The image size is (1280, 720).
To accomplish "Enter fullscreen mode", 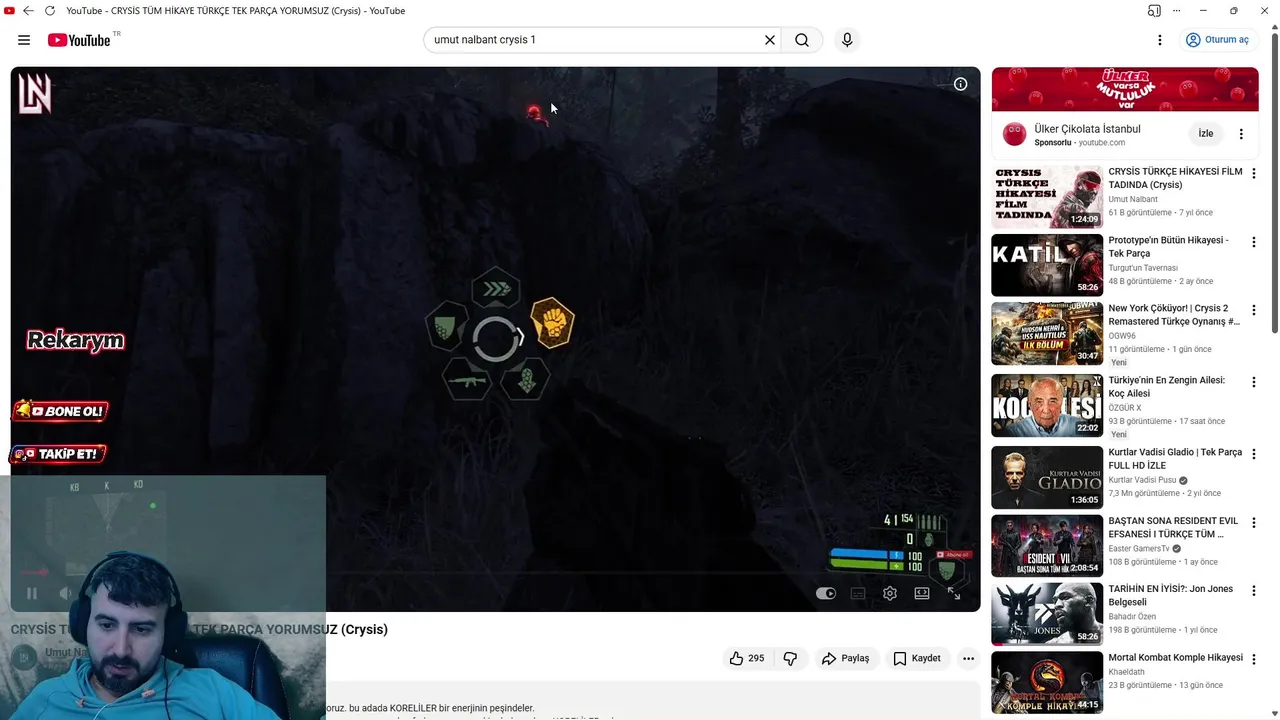I will point(954,593).
